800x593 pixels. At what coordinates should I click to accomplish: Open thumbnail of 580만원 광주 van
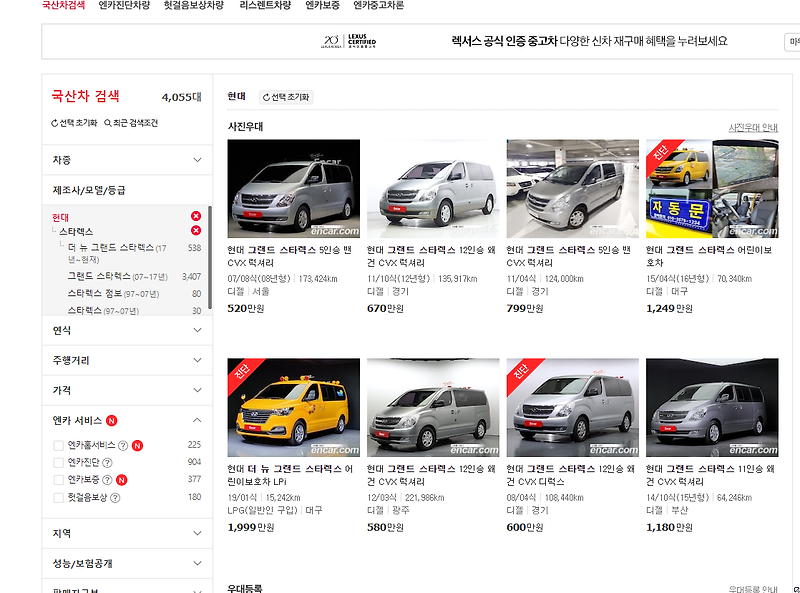tap(433, 407)
